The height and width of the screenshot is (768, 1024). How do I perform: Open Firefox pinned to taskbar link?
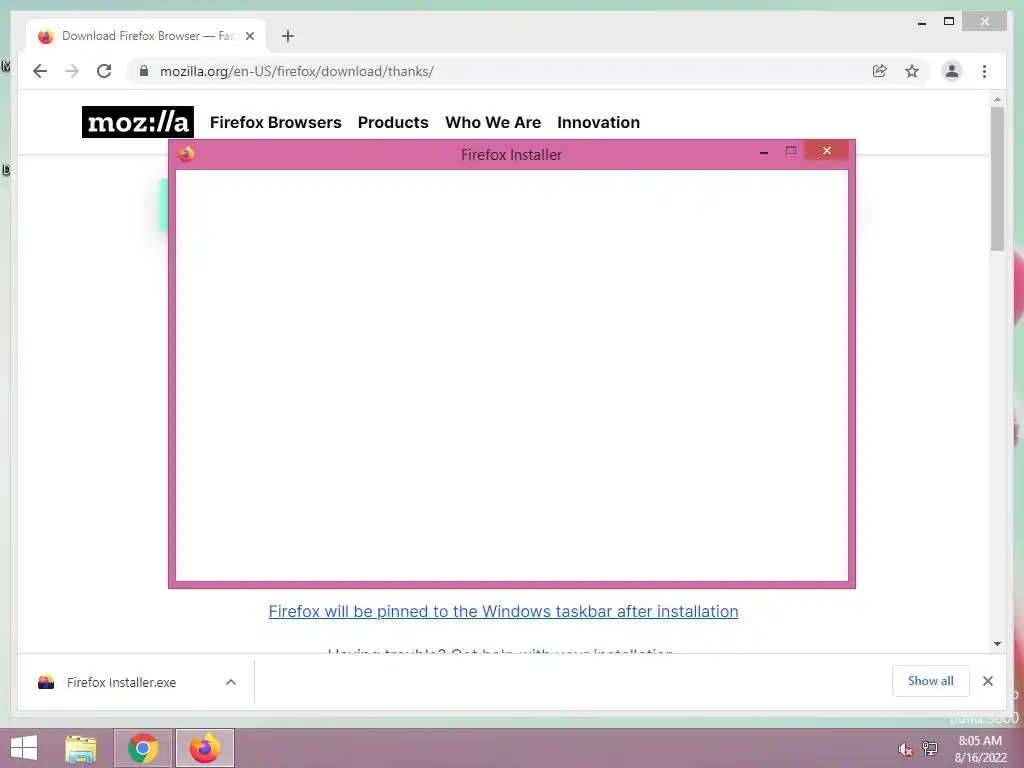point(504,611)
